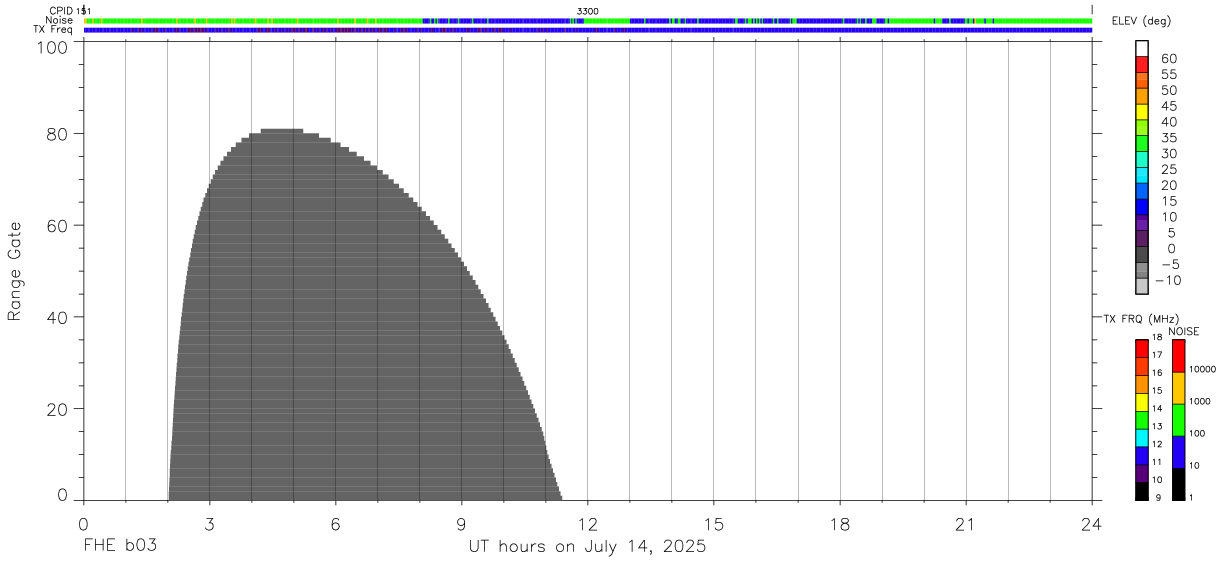
Task: Click the '1000' label on NOISE colorbar
Action: coord(1202,401)
